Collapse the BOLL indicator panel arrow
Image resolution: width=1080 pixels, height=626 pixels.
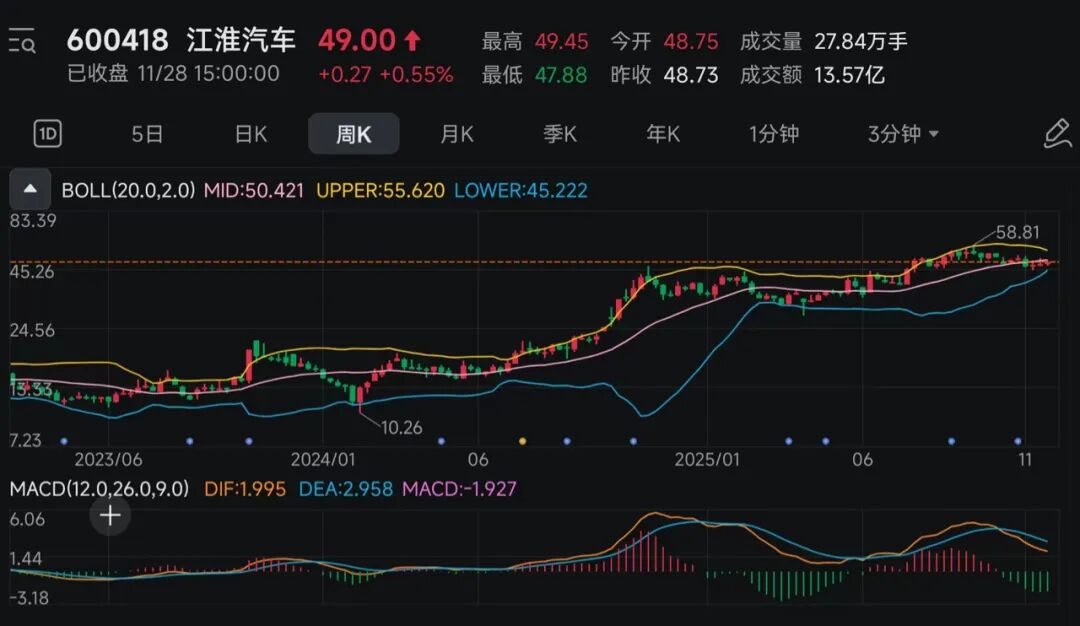click(30, 189)
